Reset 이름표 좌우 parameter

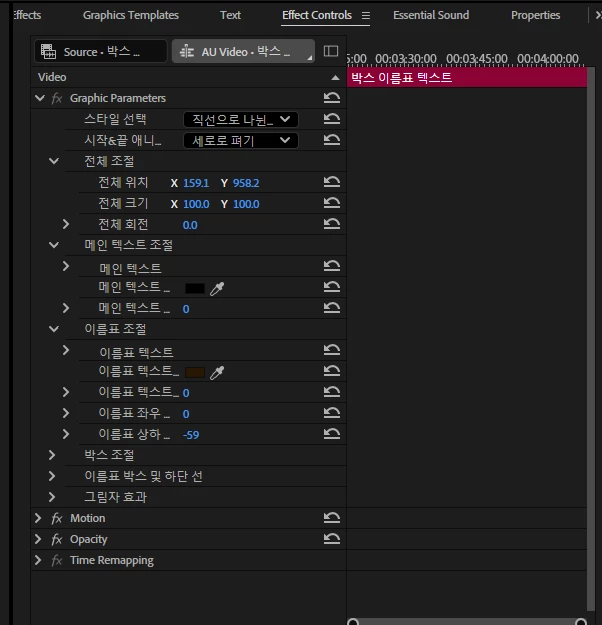click(x=332, y=413)
